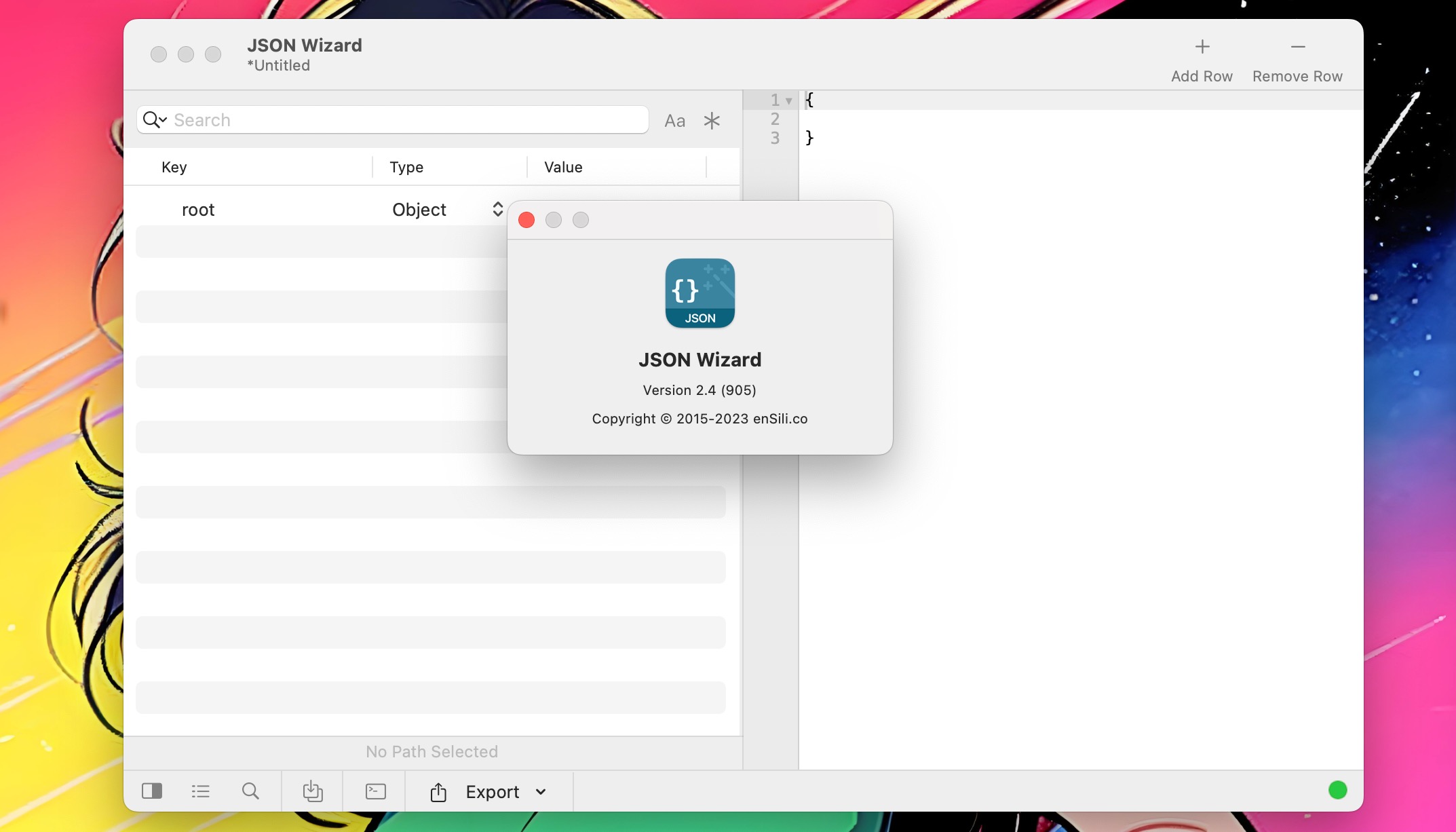Click the No Path Selected status bar
This screenshot has width=1456, height=832.
(x=432, y=752)
